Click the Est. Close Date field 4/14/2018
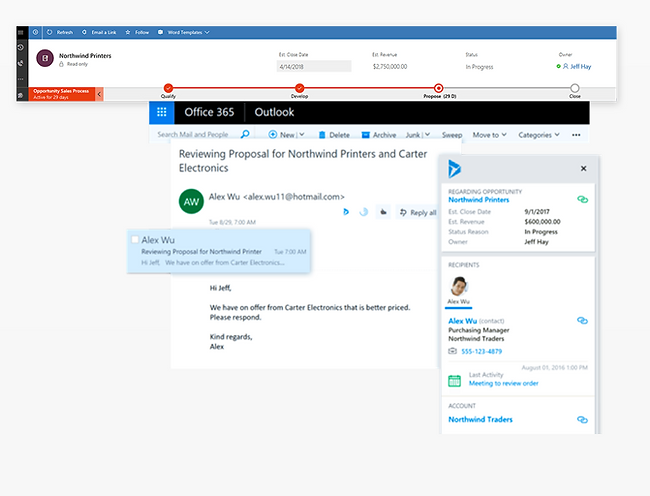The image size is (650, 496). (x=314, y=66)
